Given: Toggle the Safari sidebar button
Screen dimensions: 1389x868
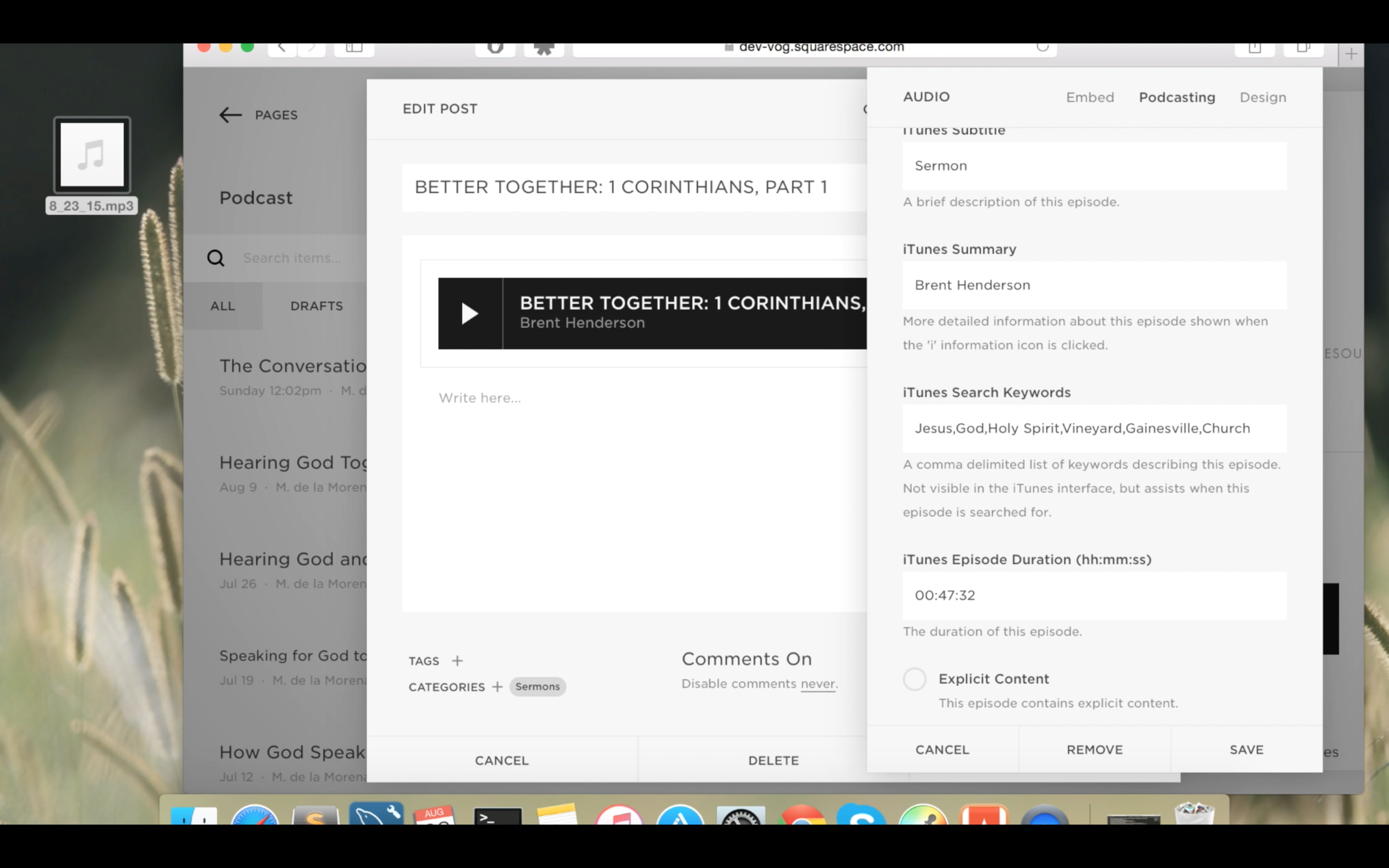Looking at the screenshot, I should point(354,48).
